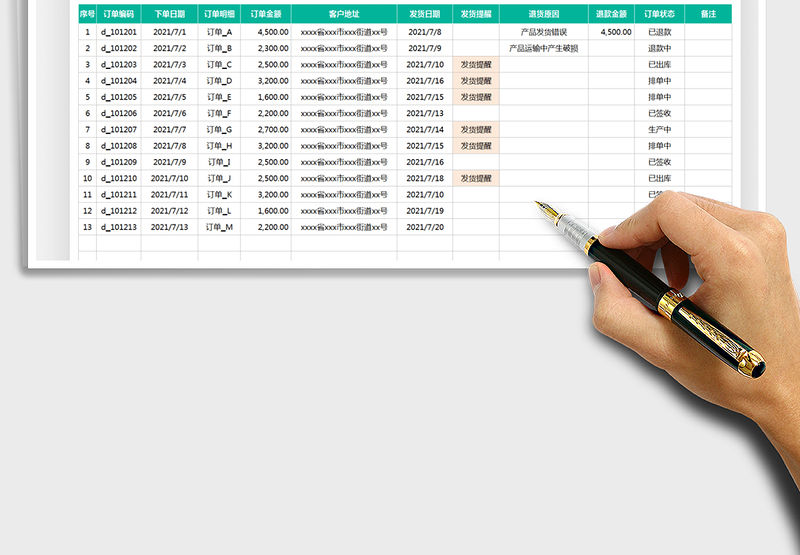Select the 订单_M detail cell

pos(219,227)
